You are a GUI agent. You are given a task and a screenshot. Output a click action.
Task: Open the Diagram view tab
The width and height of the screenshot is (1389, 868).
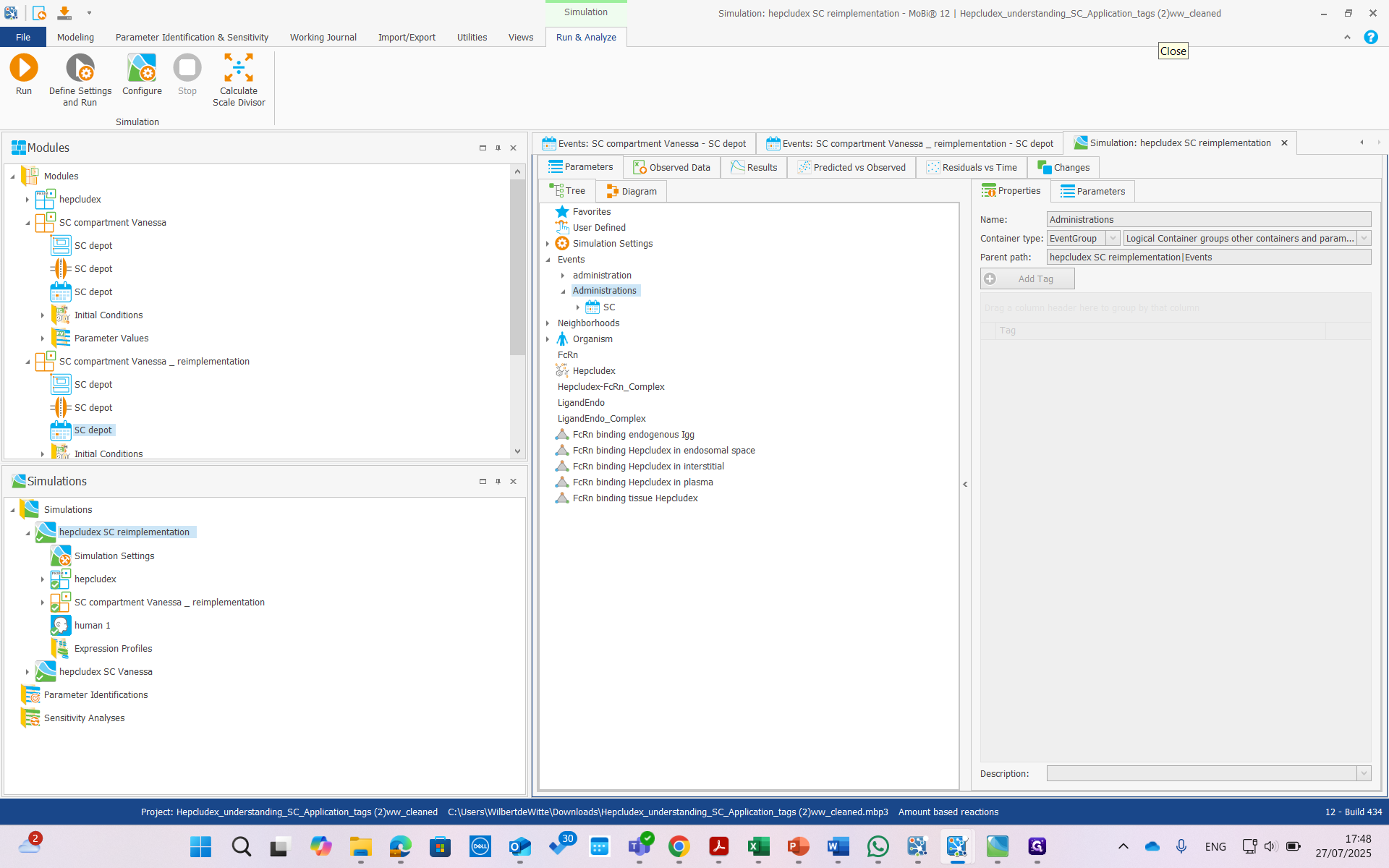(632, 191)
